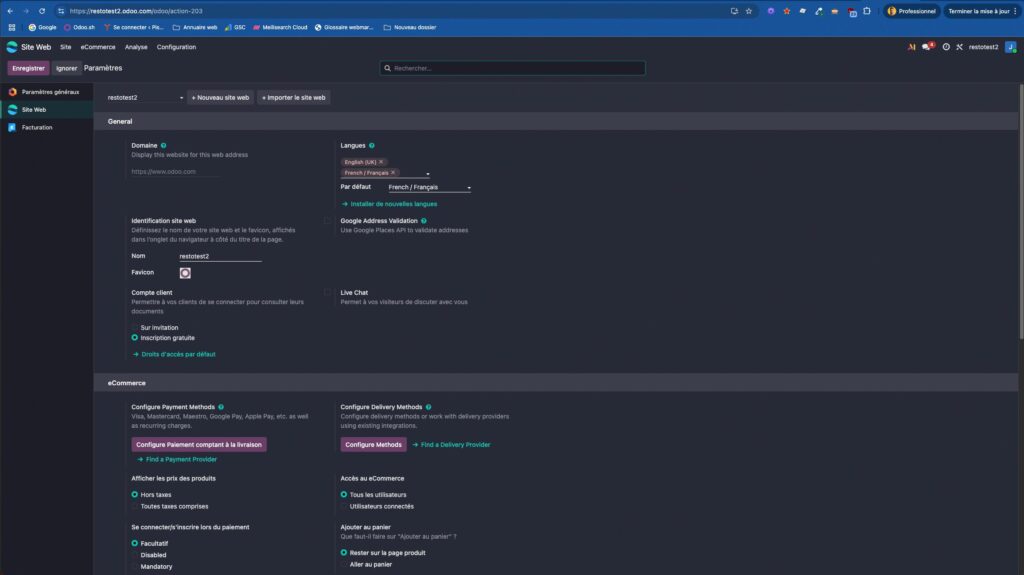The width and height of the screenshot is (1024, 575).
Task: Enable the Live Chat checkbox
Action: tap(328, 293)
